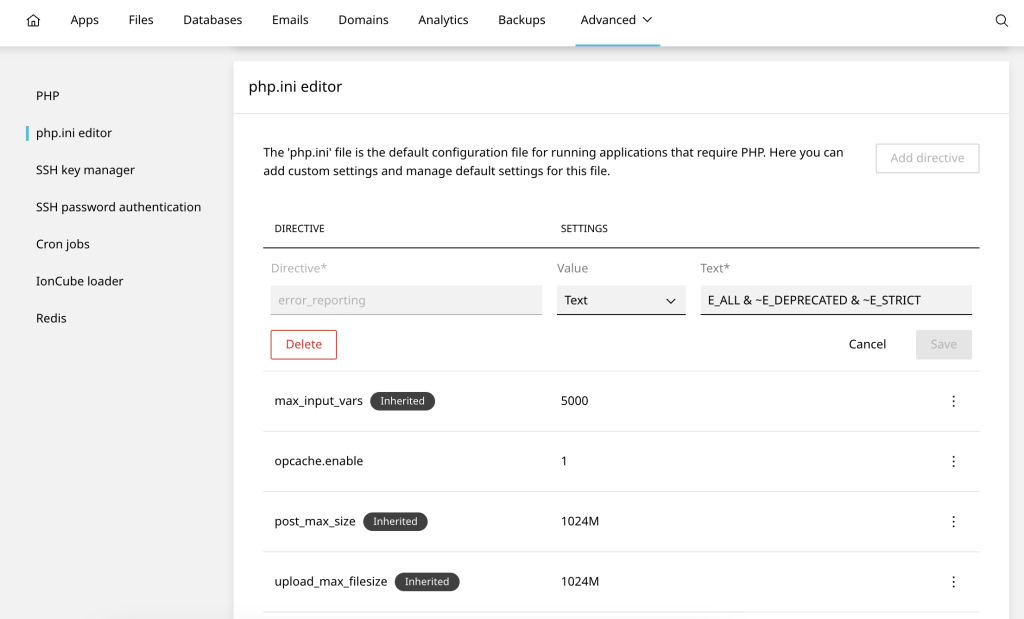Cancel editing the directive

click(x=867, y=345)
